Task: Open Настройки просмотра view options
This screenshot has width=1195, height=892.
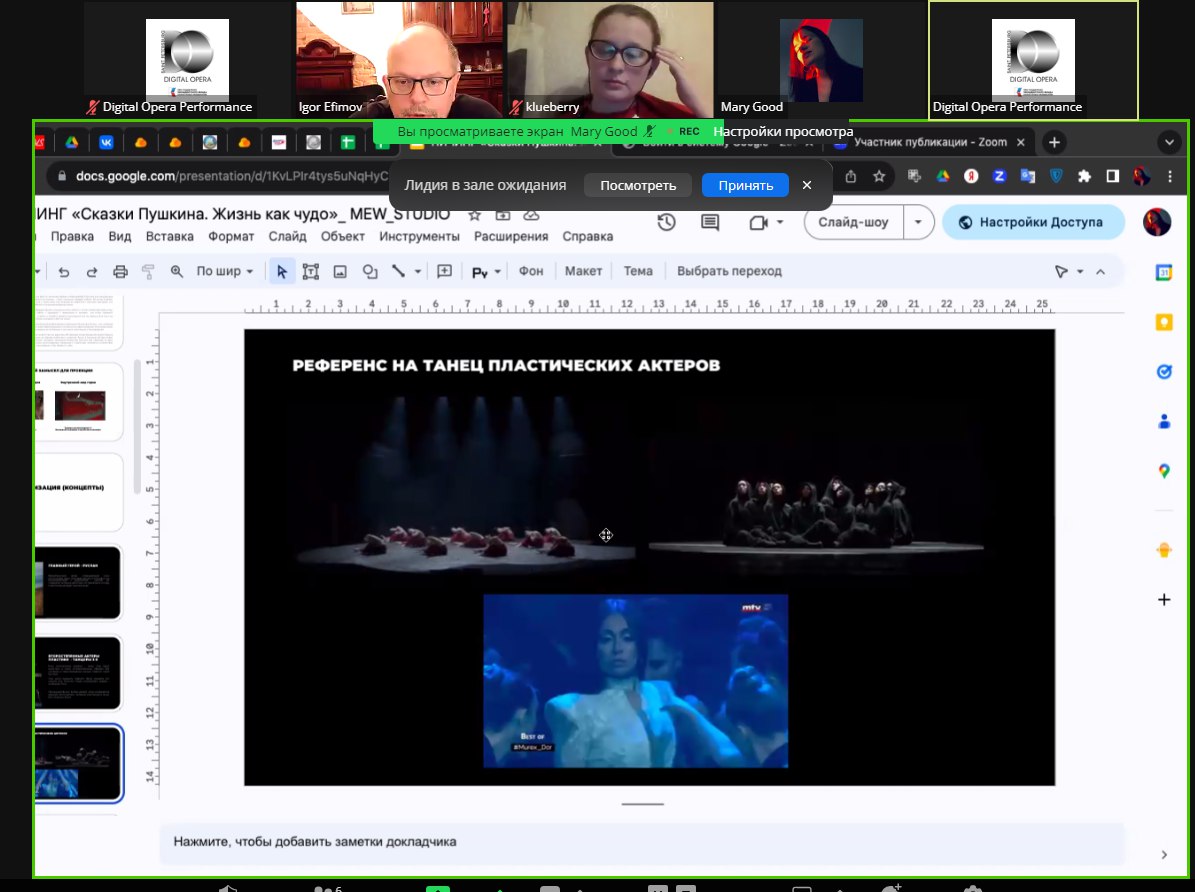Action: click(783, 131)
